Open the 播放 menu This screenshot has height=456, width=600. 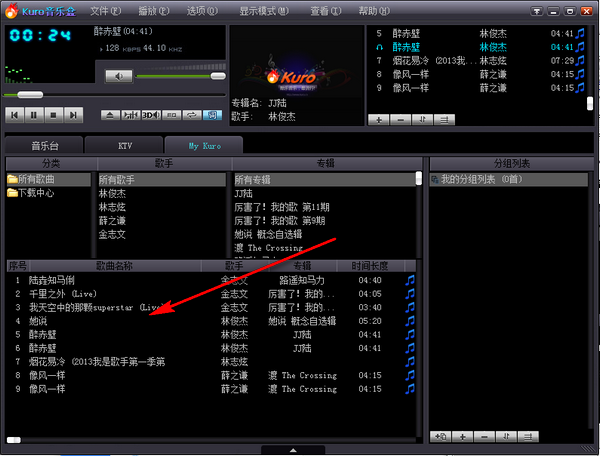[154, 11]
